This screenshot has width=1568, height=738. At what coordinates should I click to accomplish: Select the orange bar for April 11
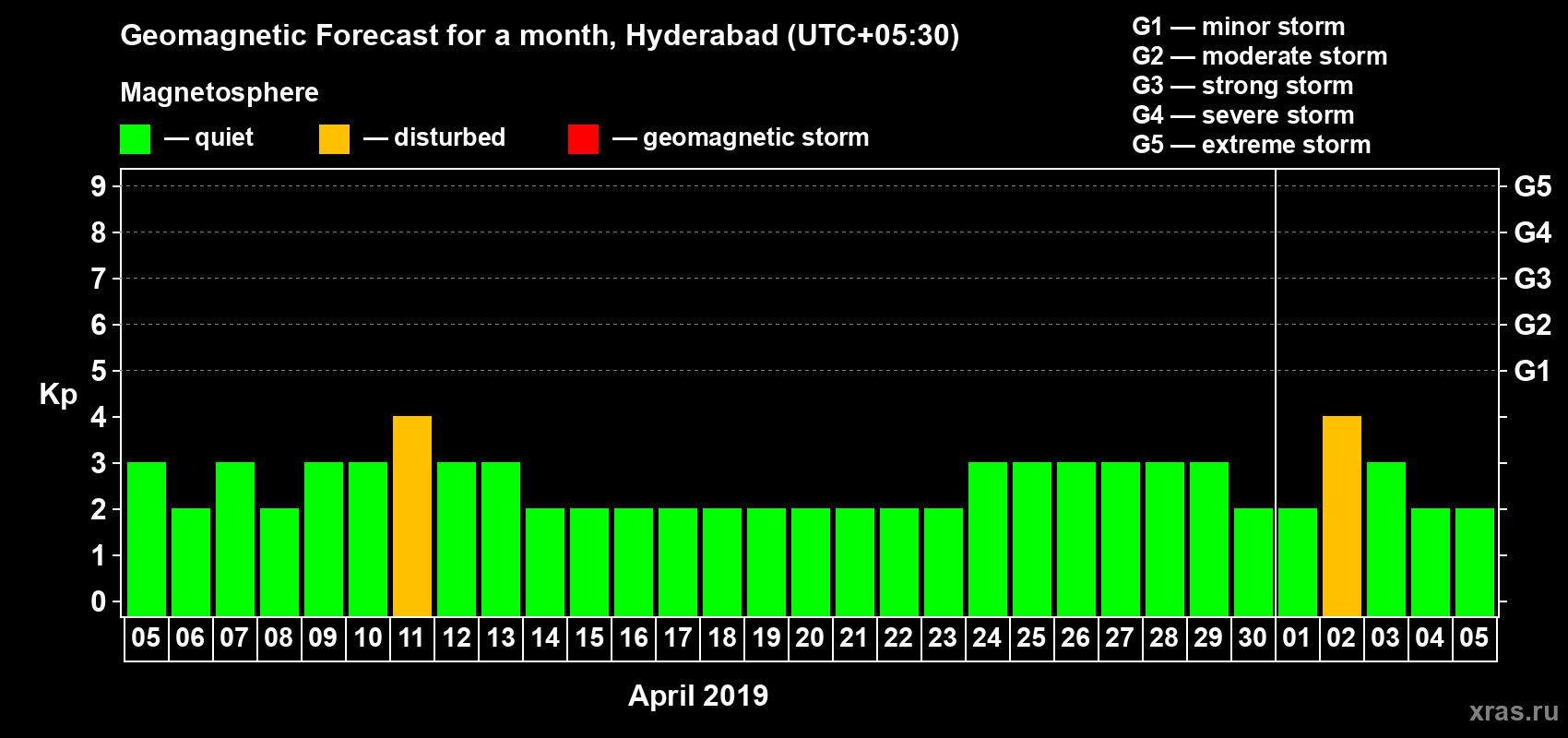click(412, 517)
